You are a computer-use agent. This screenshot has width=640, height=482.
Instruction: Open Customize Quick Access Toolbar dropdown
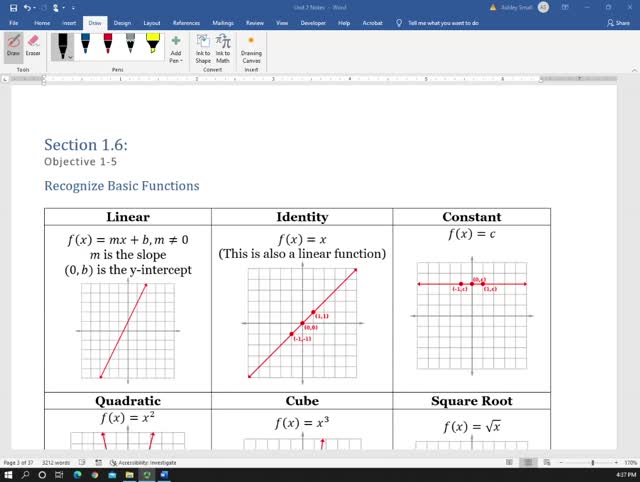click(73, 8)
